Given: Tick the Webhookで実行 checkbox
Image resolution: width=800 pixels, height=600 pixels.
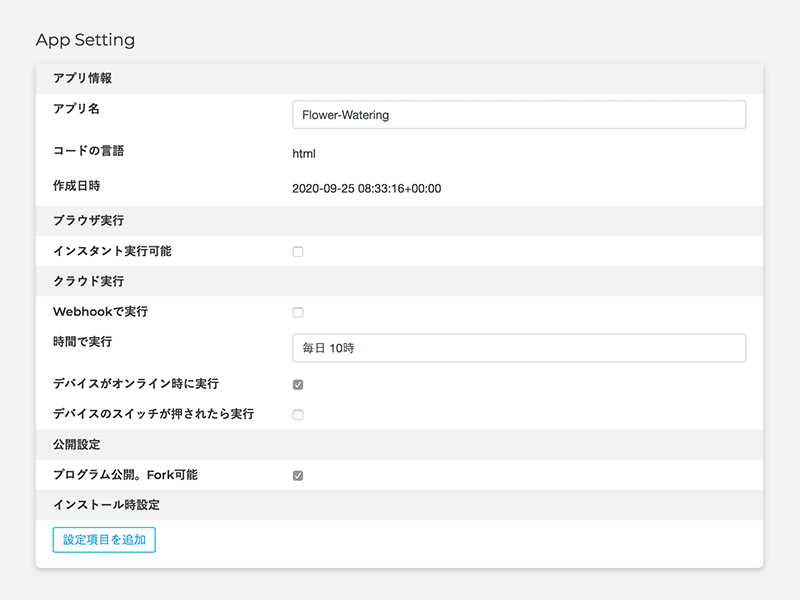Looking at the screenshot, I should click(298, 313).
